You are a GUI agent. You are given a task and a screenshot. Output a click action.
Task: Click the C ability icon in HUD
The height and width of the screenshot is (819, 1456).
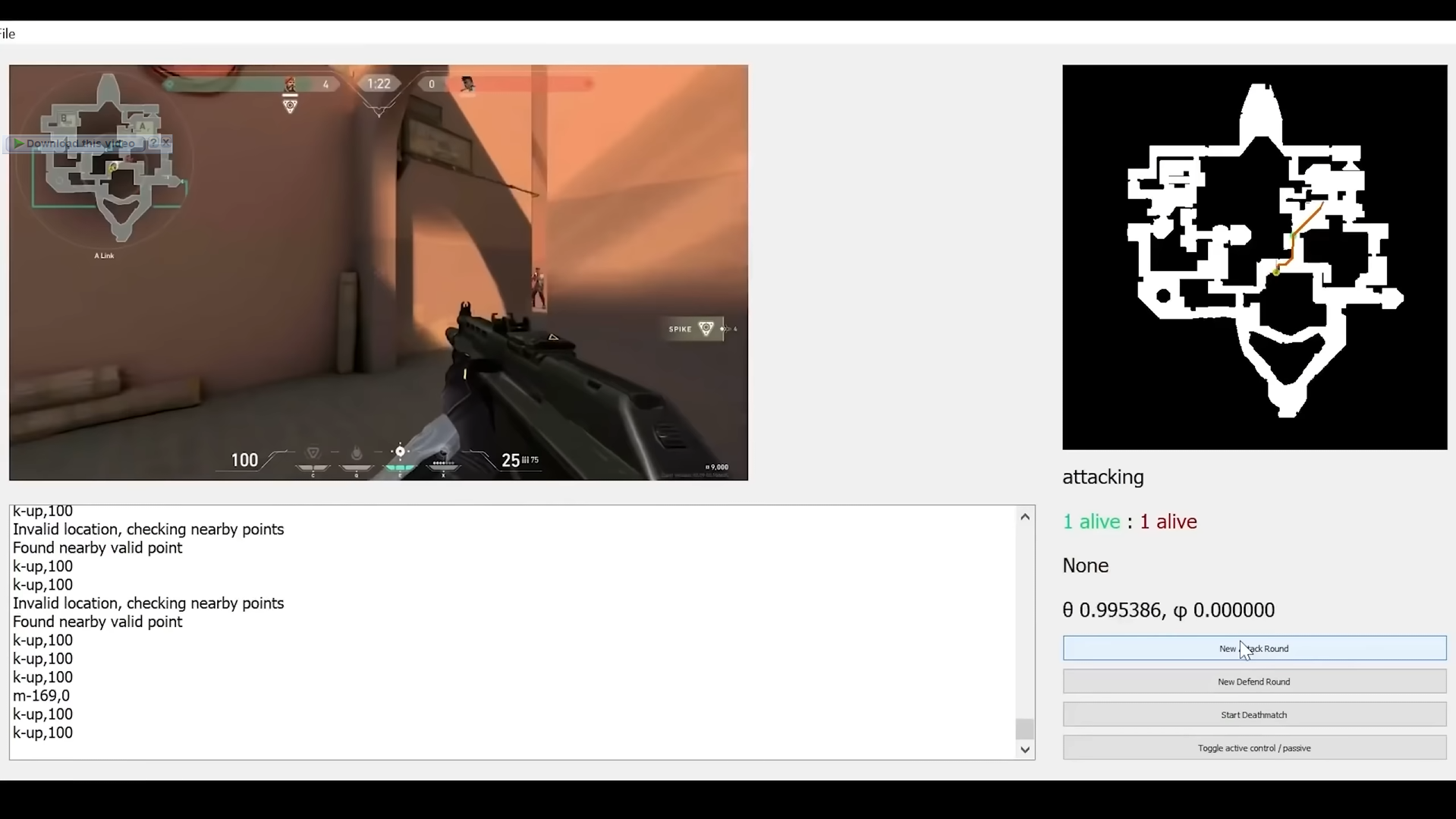313,454
